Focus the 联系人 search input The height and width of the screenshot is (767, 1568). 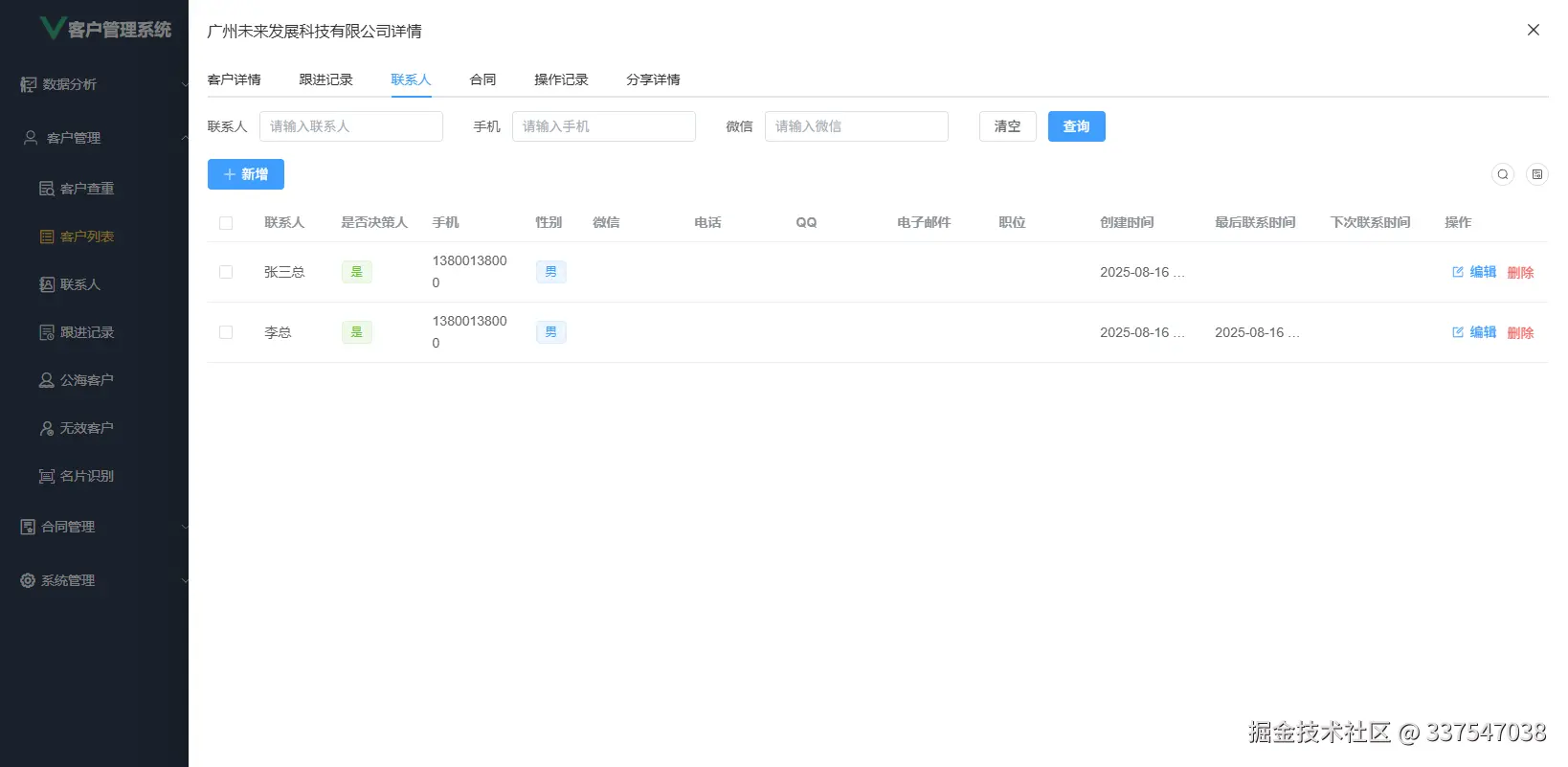point(351,126)
